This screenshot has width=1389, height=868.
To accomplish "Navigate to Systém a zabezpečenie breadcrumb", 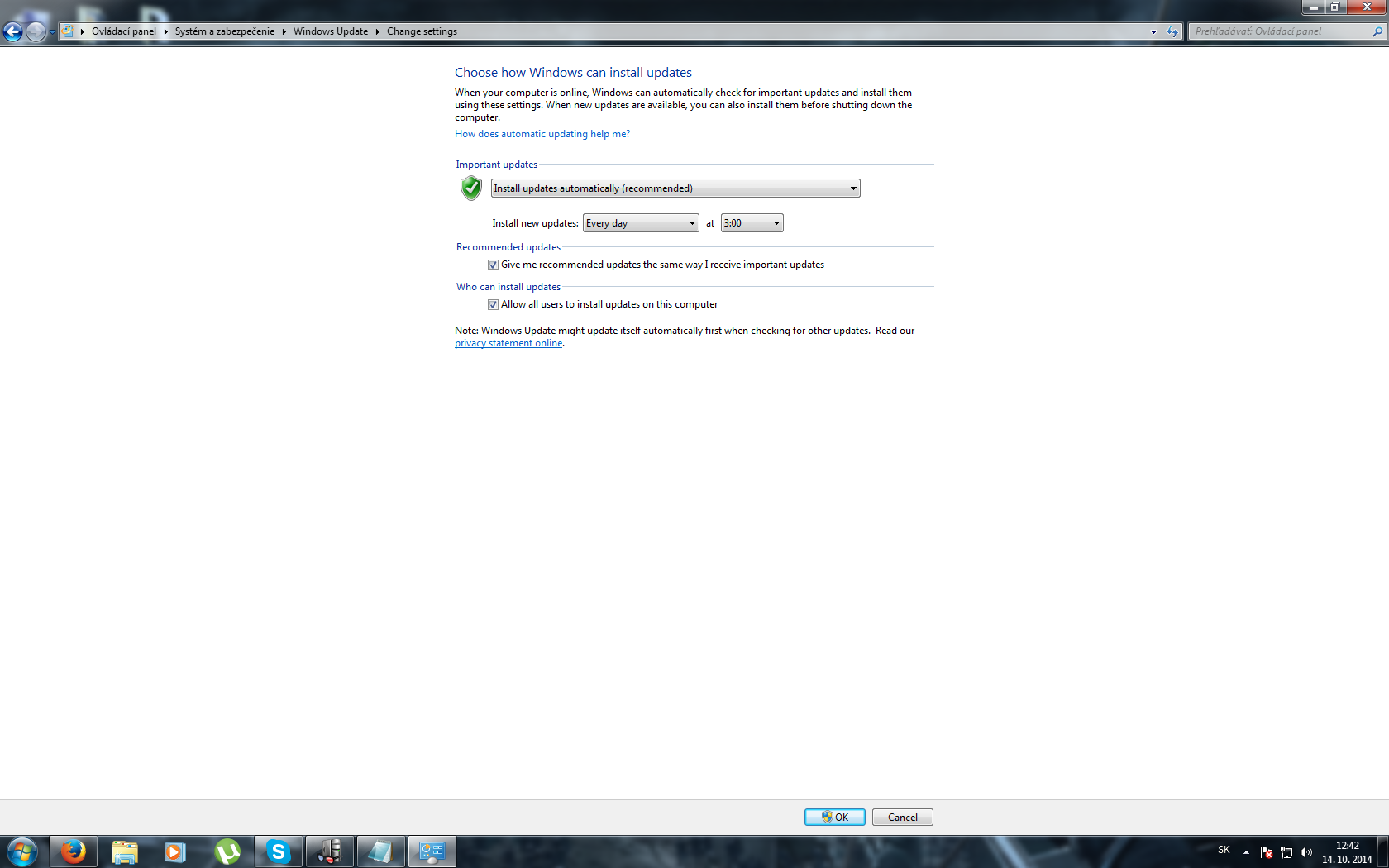I will (x=224, y=31).
